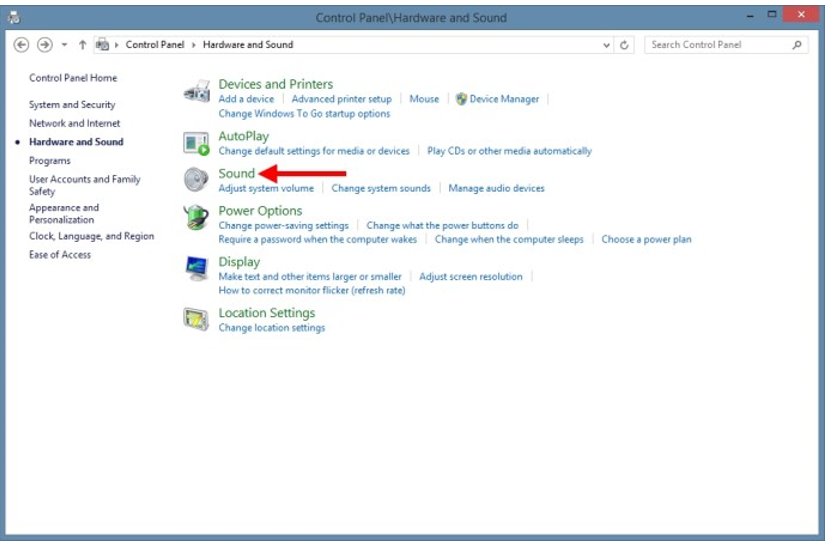Open Adjust screen resolution link

470,277
